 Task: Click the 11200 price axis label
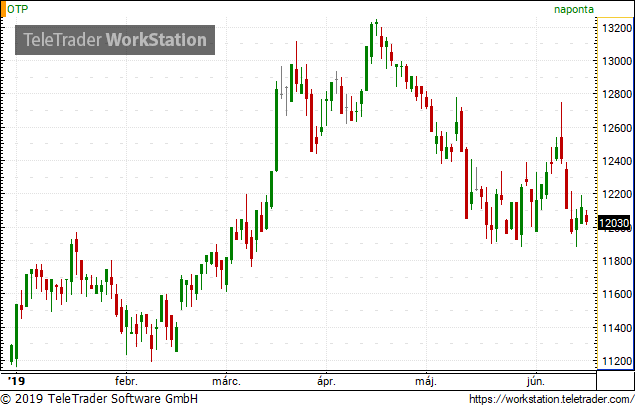pos(617,361)
